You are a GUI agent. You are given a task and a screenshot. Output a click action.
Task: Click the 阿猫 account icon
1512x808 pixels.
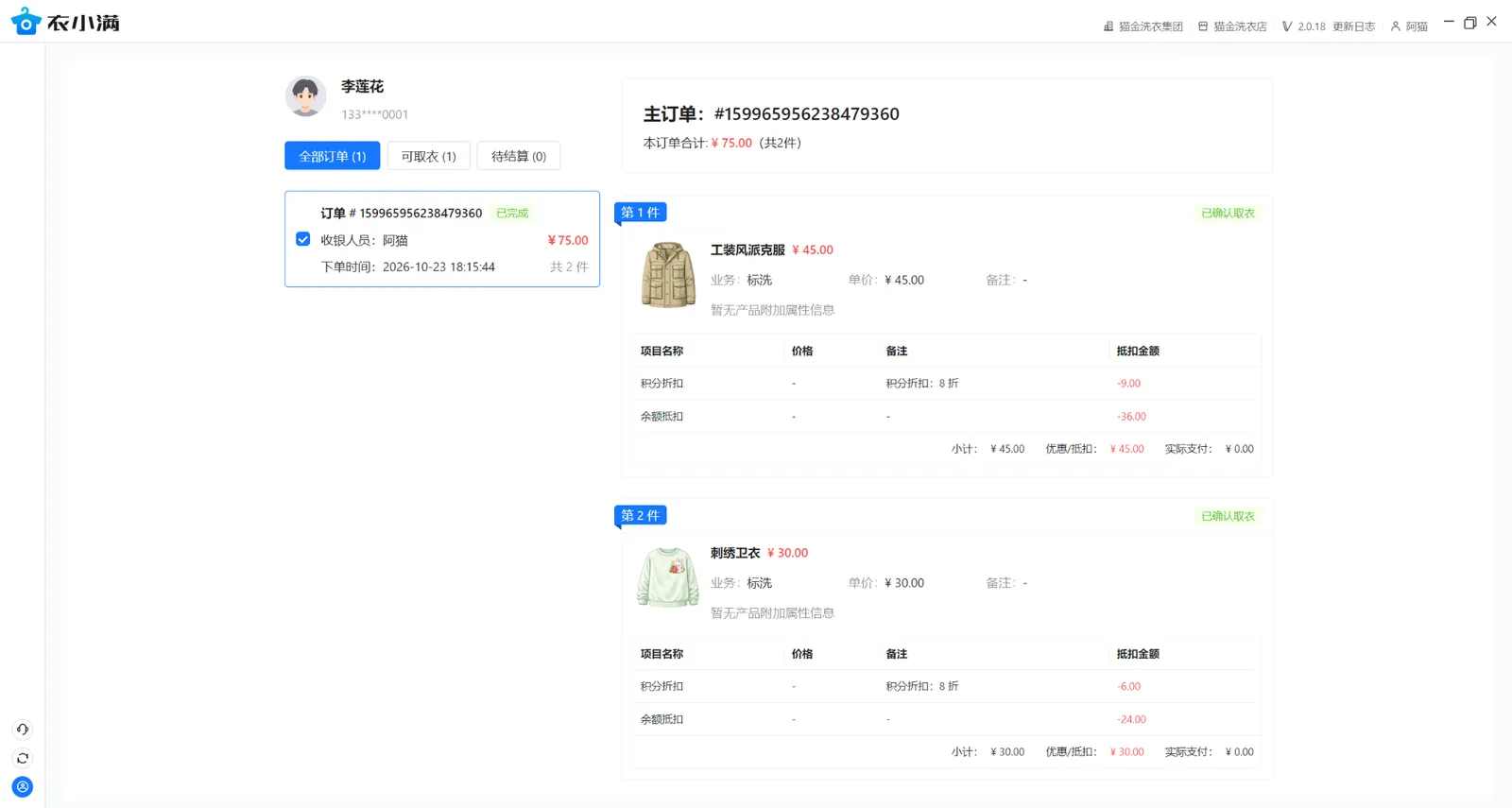[1395, 26]
